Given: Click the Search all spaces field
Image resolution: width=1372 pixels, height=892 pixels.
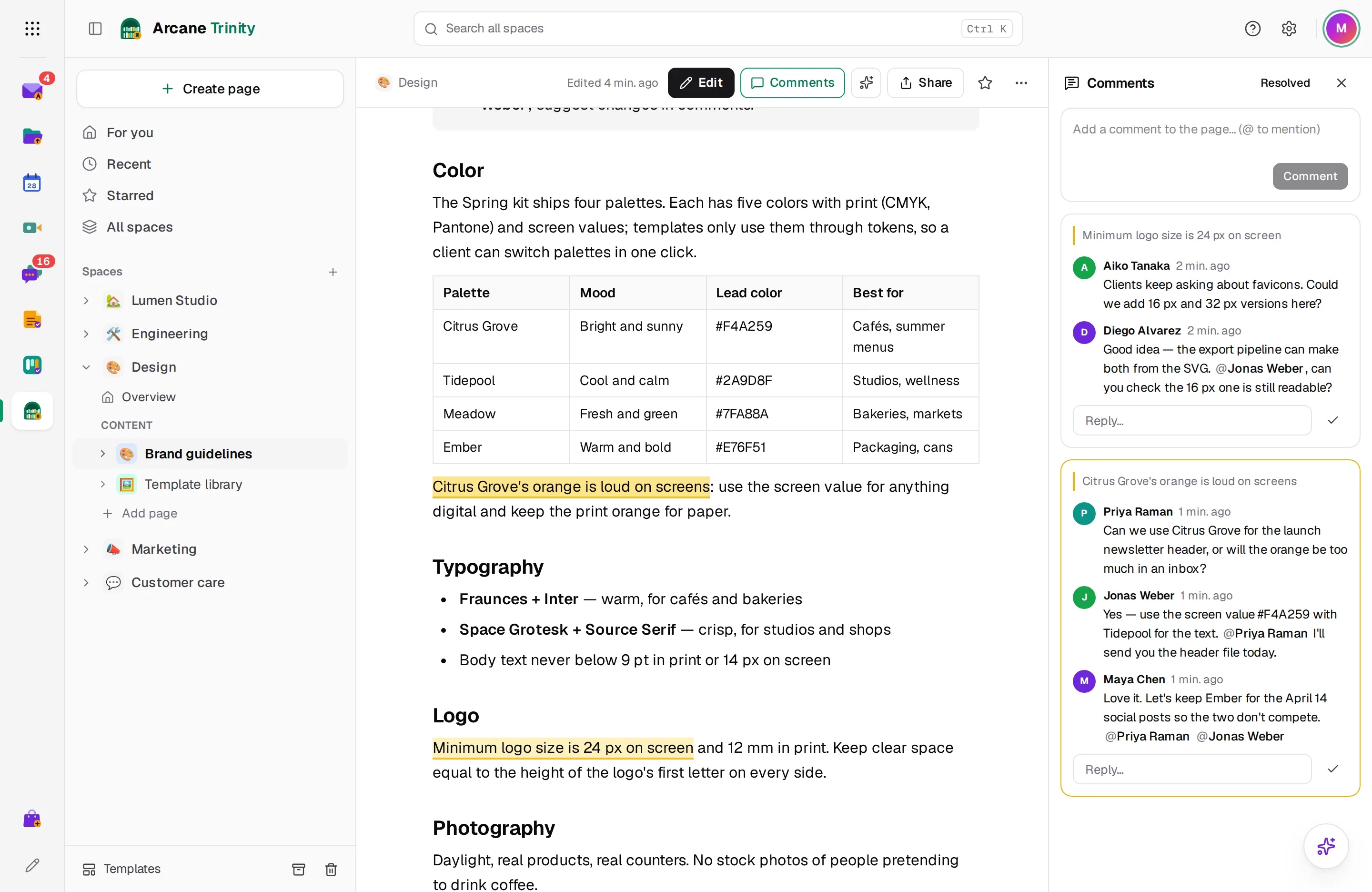Looking at the screenshot, I should 718,28.
